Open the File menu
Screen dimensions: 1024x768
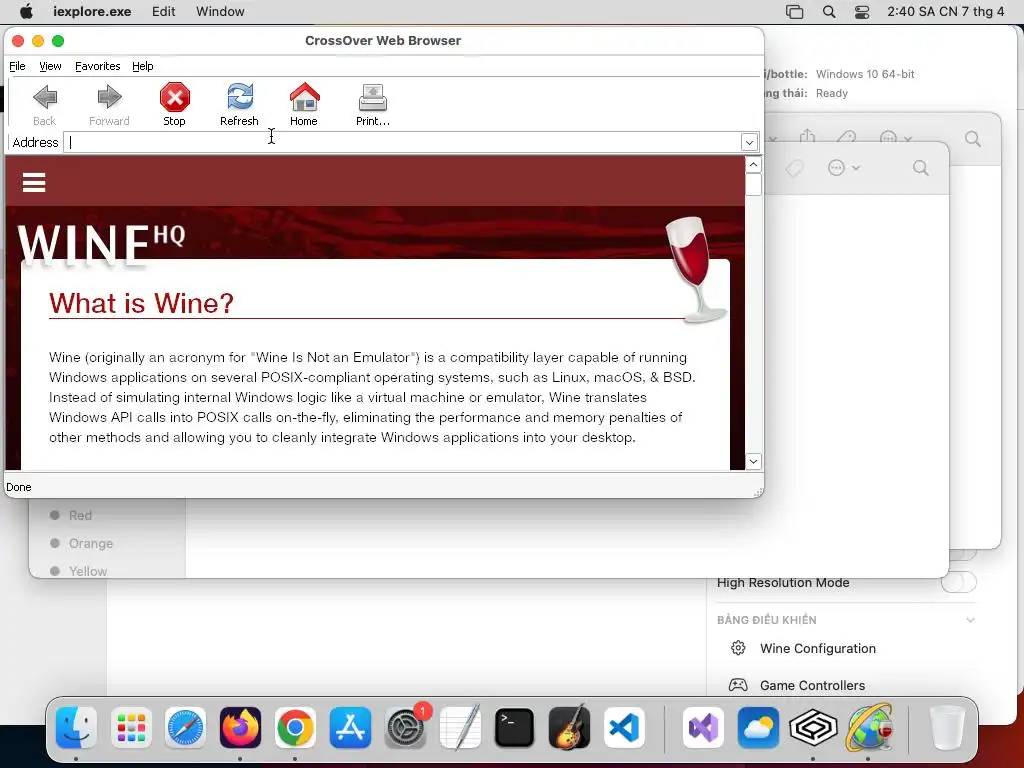point(17,66)
